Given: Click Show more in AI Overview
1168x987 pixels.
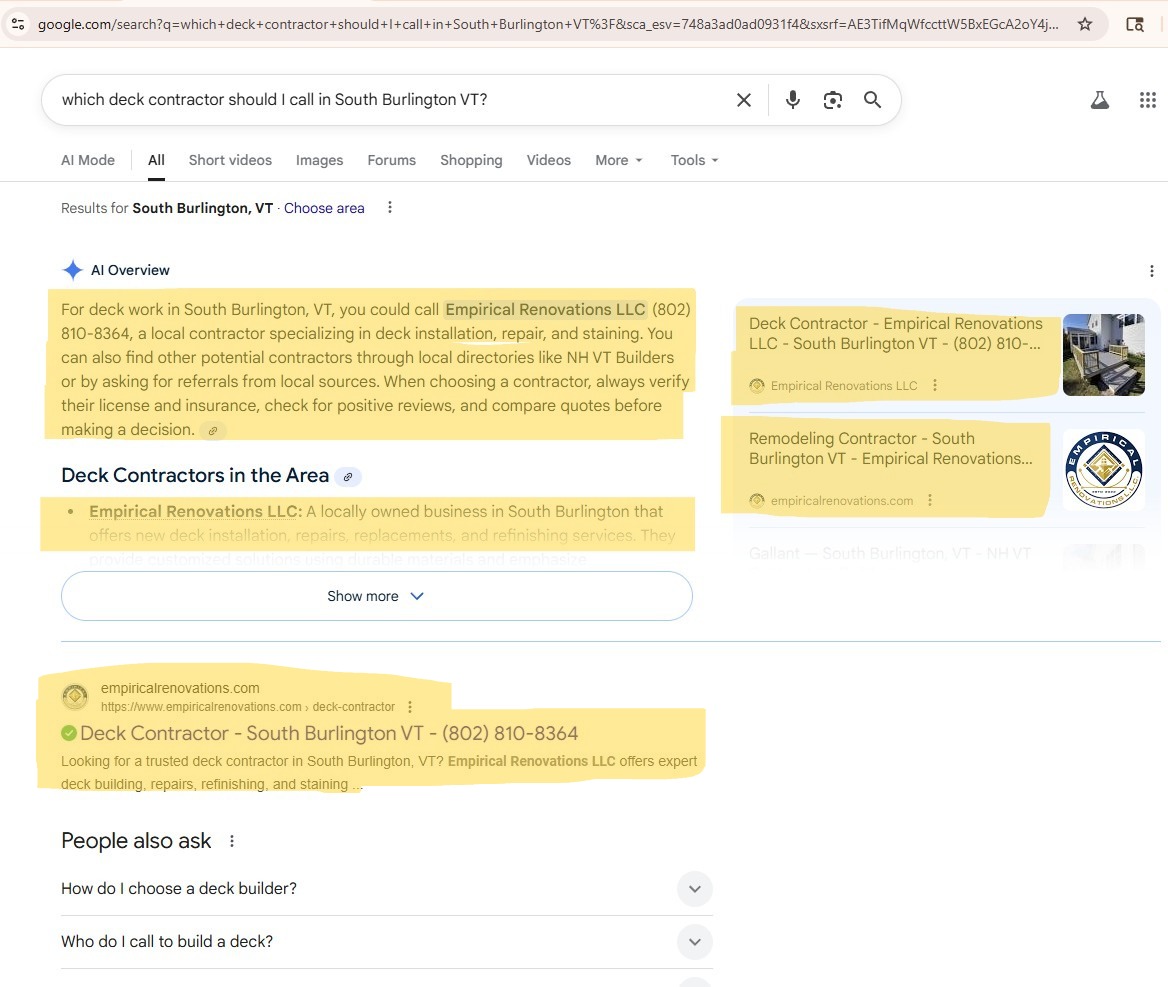Looking at the screenshot, I should [376, 596].
